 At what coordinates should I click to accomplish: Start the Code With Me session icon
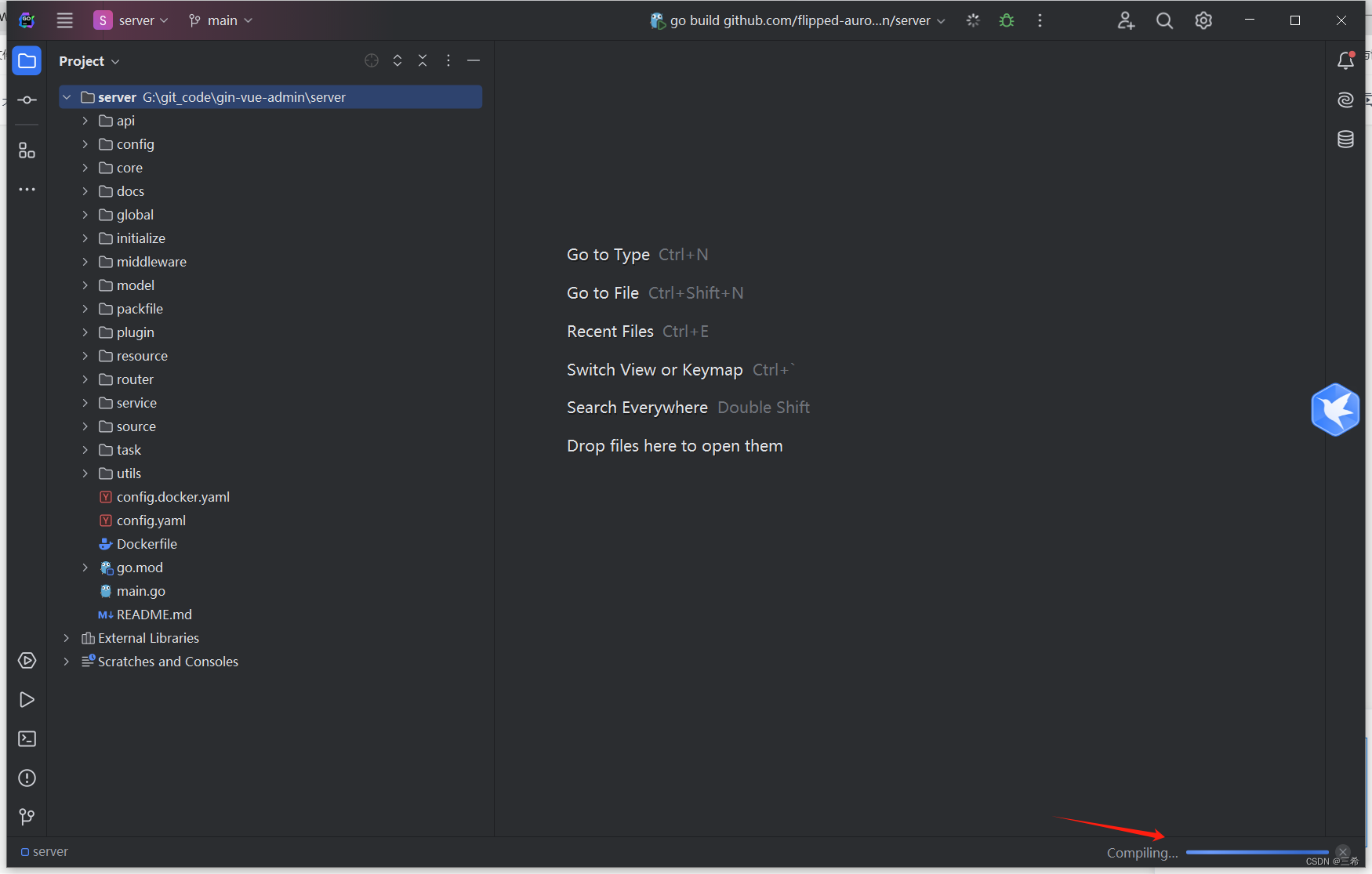[1126, 20]
